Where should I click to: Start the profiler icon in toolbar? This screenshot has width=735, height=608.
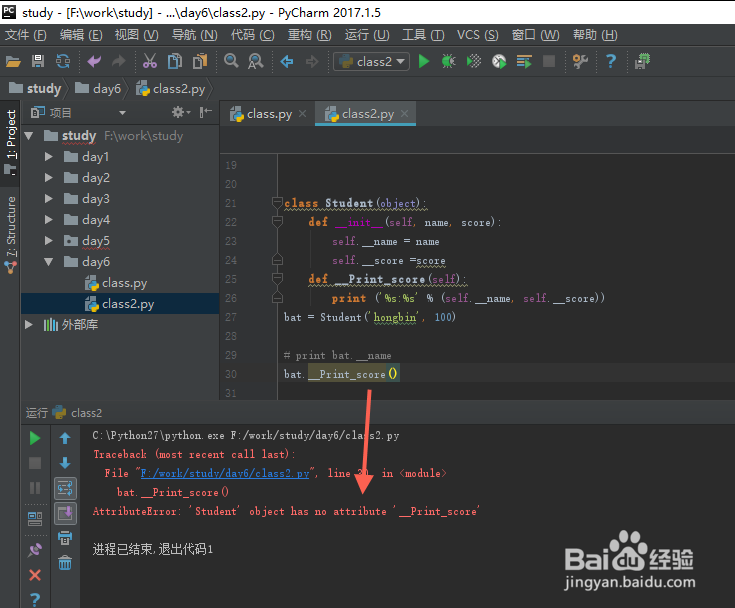pos(499,61)
